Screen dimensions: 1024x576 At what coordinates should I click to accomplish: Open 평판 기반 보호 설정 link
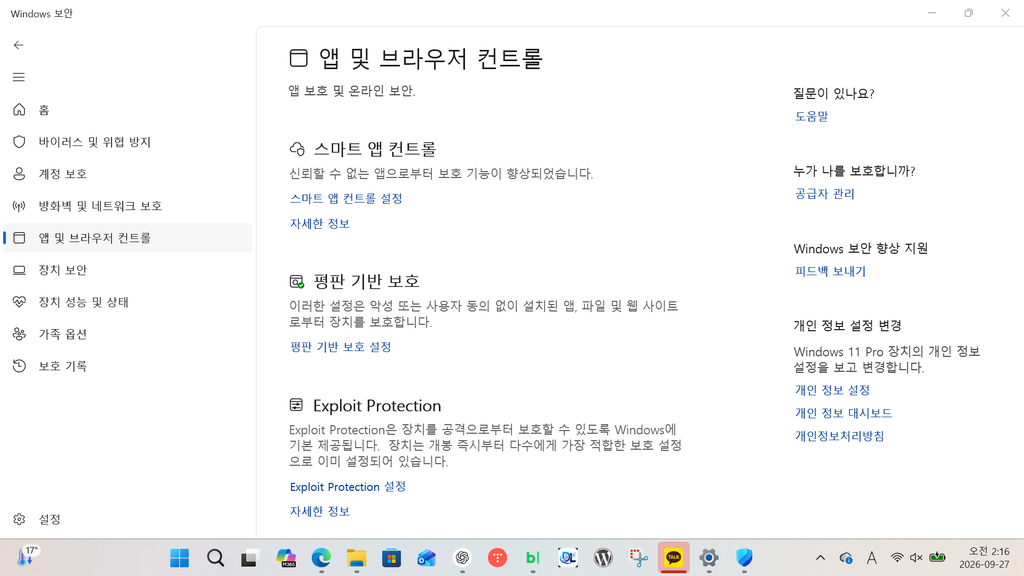tap(340, 347)
